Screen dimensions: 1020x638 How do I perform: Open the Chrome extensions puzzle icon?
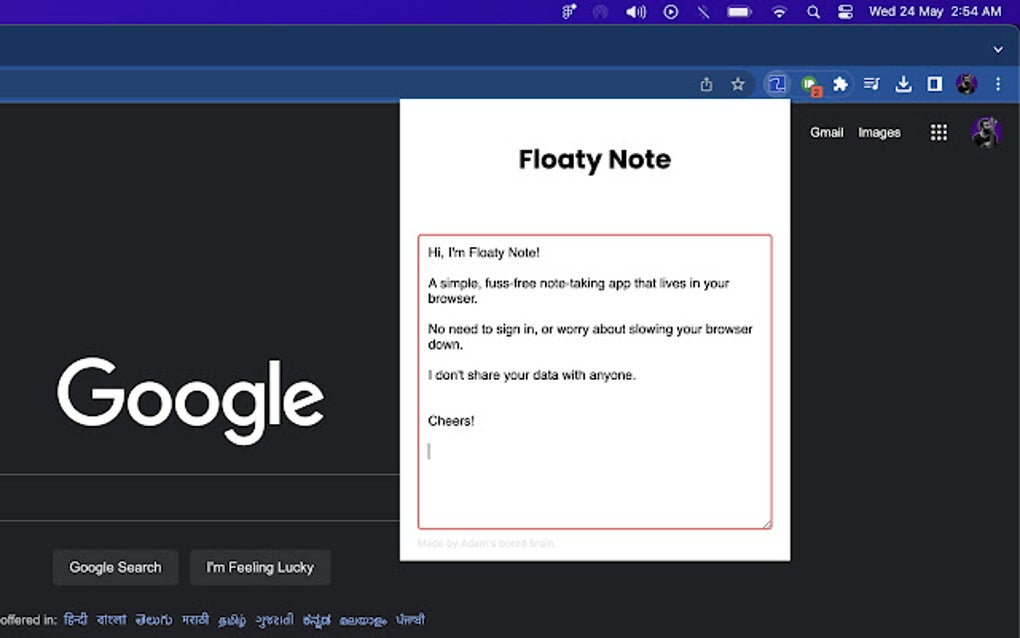coord(840,84)
